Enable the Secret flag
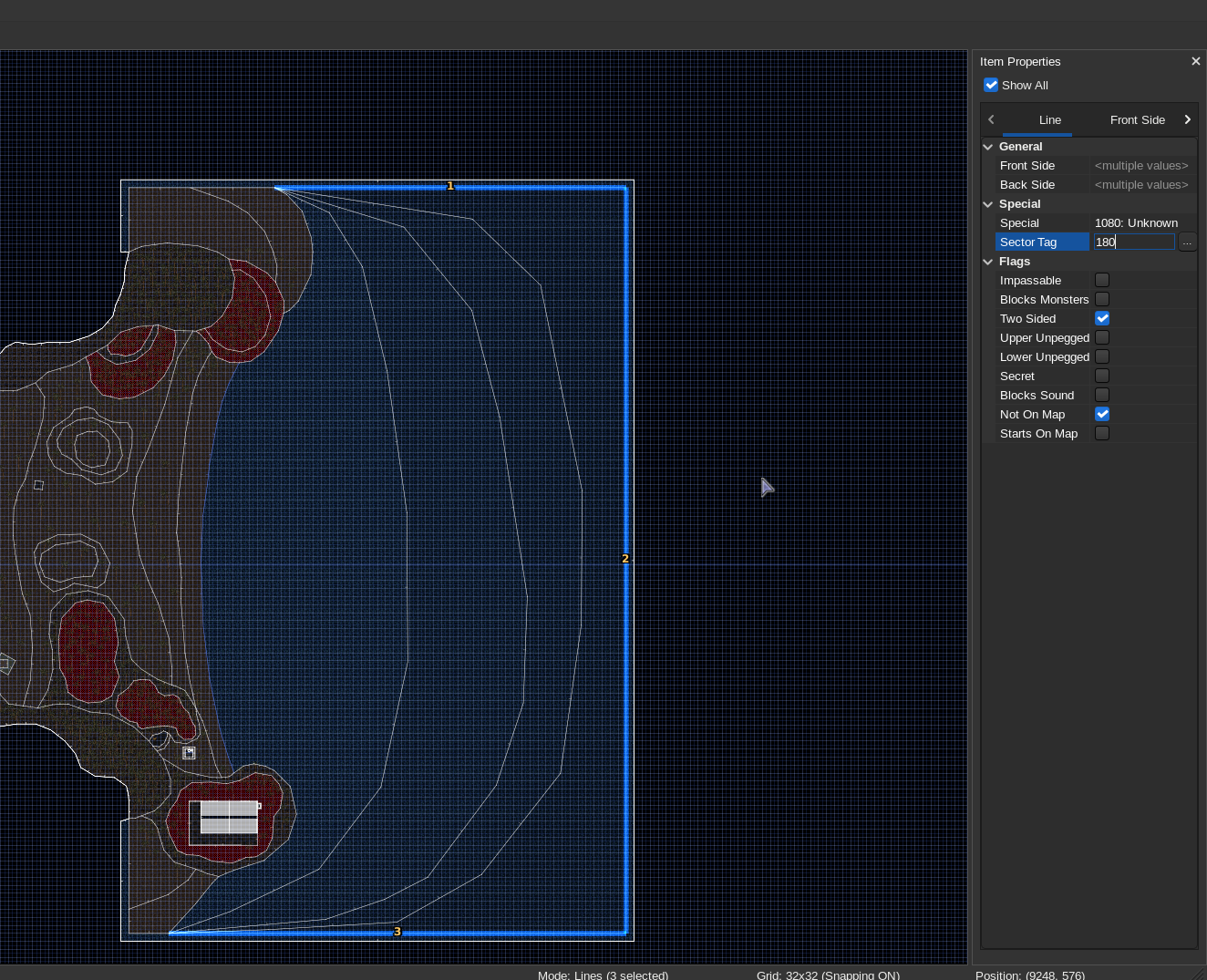The image size is (1207, 980). coord(1102,377)
